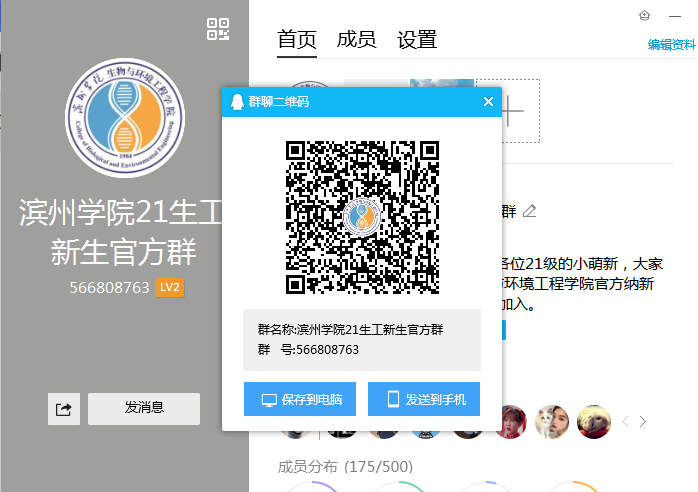
Task: Click the skin icon in title bar
Action: (644, 15)
